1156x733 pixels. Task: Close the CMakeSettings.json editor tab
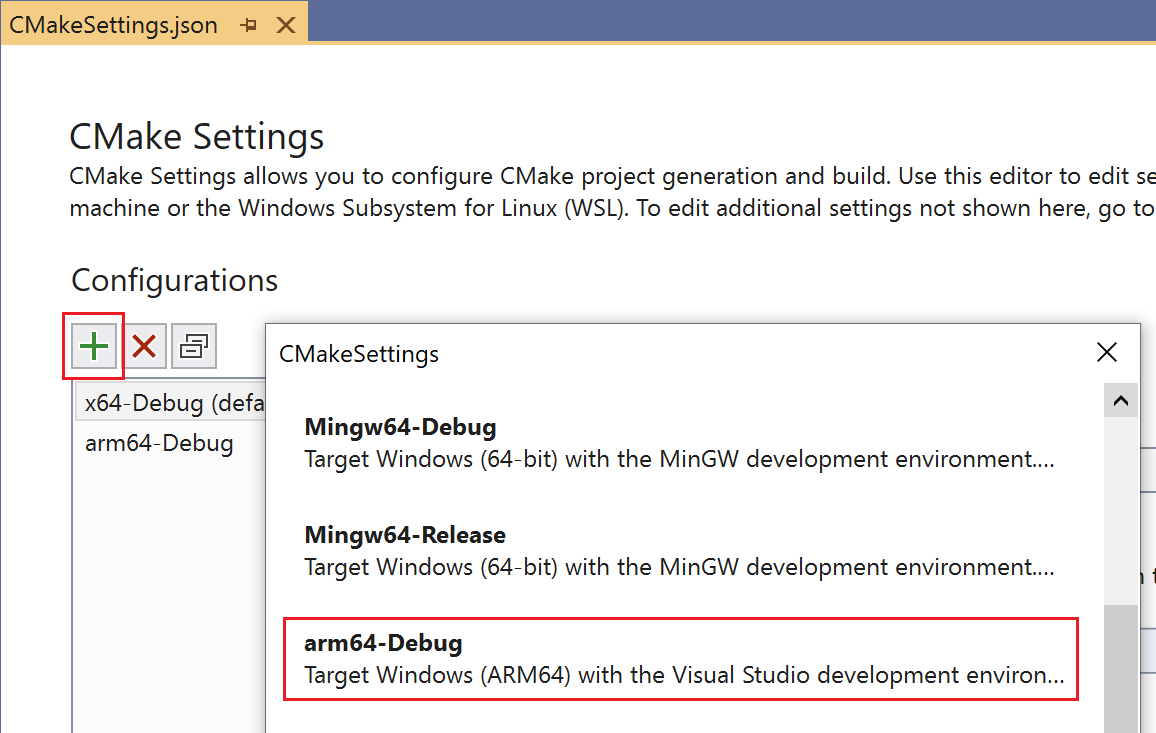(287, 24)
